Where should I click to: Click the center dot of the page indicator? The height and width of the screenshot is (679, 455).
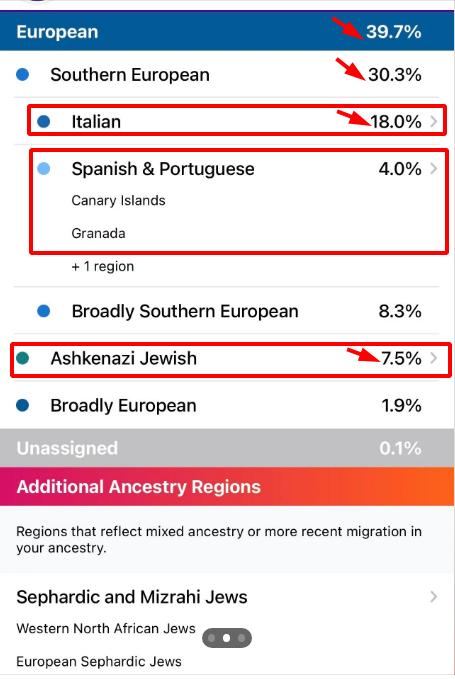(x=226, y=638)
